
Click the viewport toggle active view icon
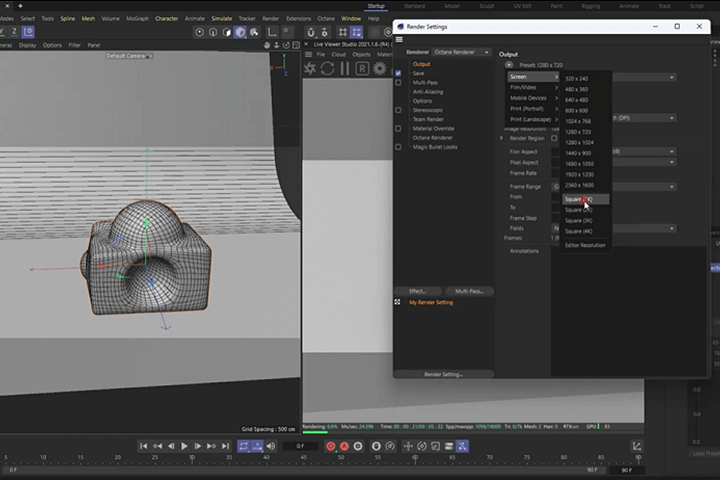click(296, 45)
